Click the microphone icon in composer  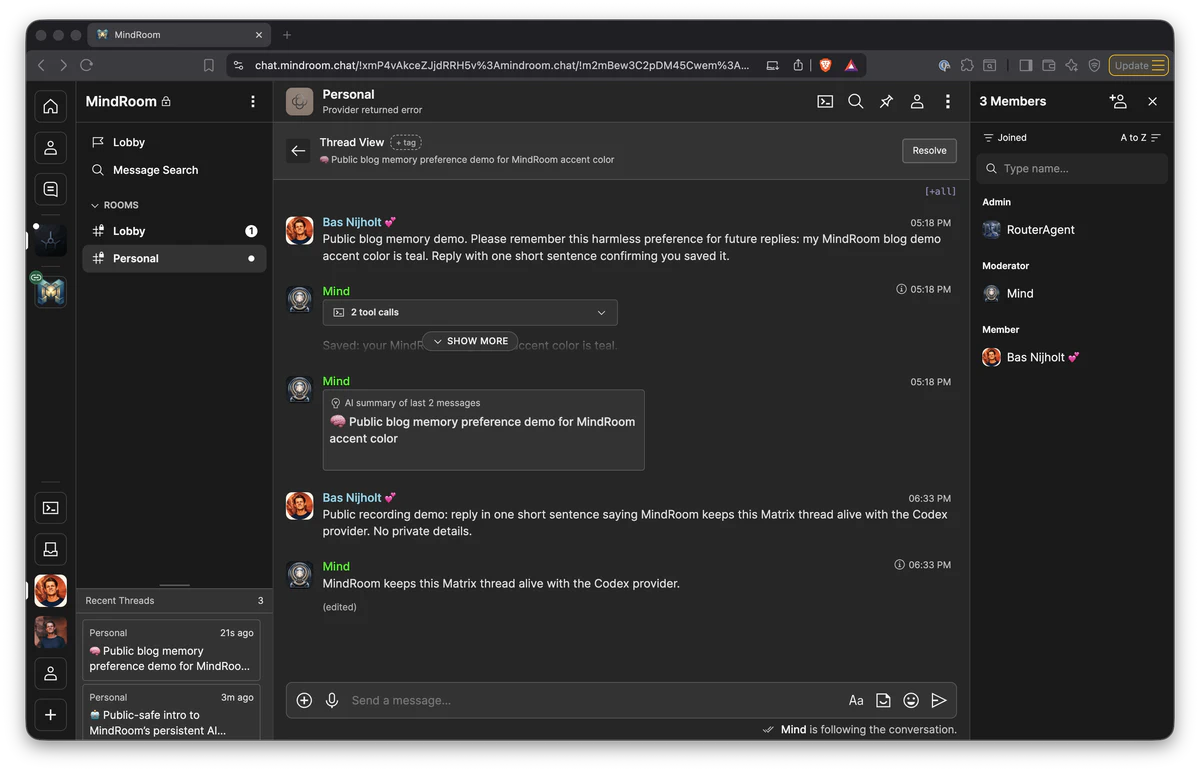pos(332,701)
